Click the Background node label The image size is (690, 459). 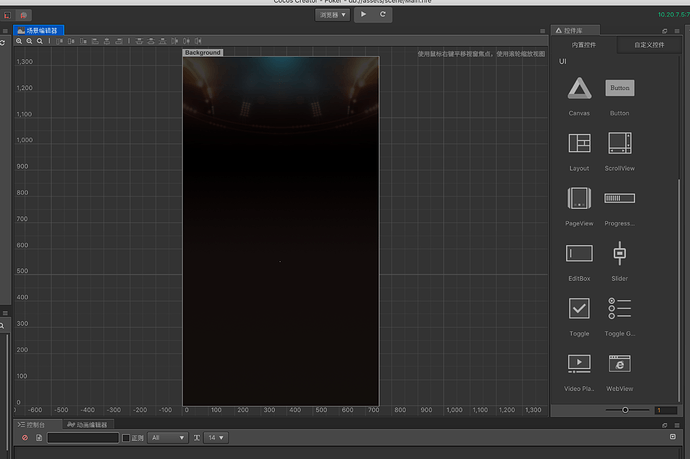[x=203, y=52]
